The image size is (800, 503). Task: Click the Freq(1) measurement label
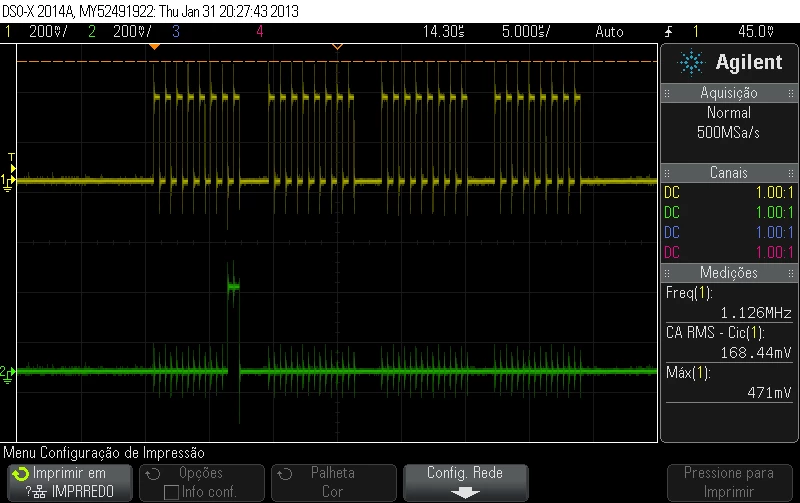tap(689, 293)
